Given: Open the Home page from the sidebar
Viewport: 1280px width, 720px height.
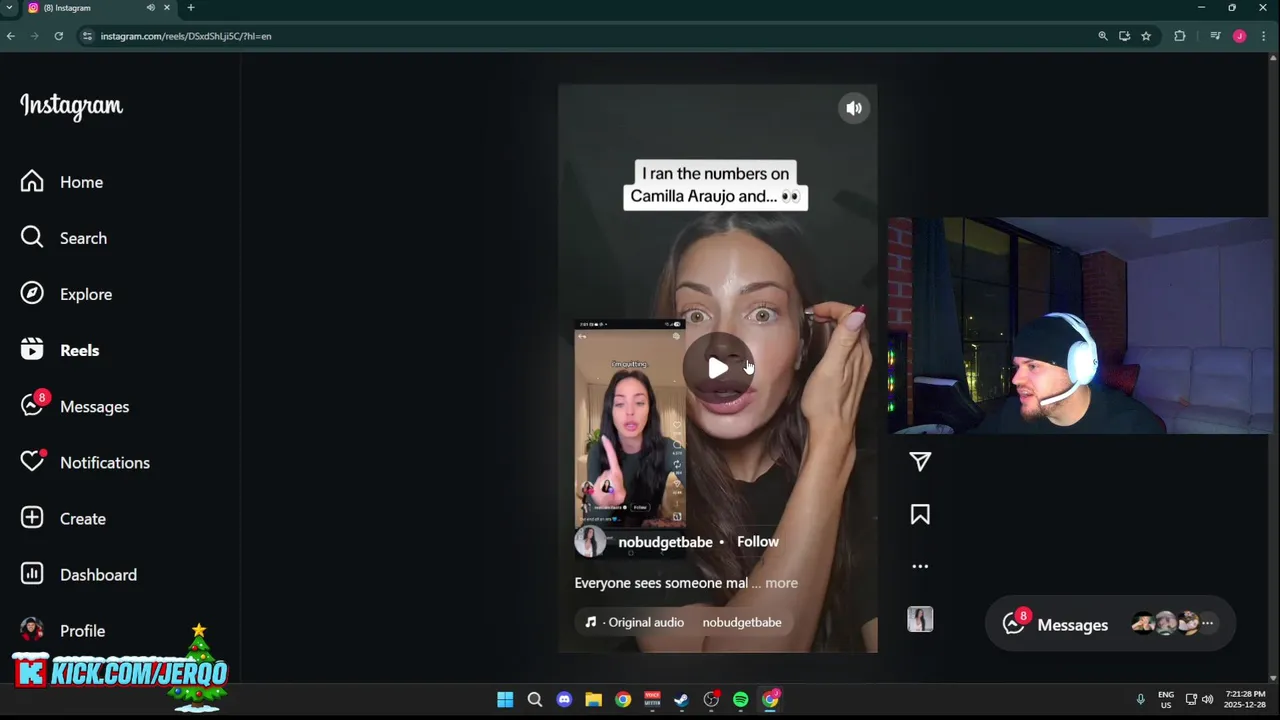Looking at the screenshot, I should click(x=62, y=182).
